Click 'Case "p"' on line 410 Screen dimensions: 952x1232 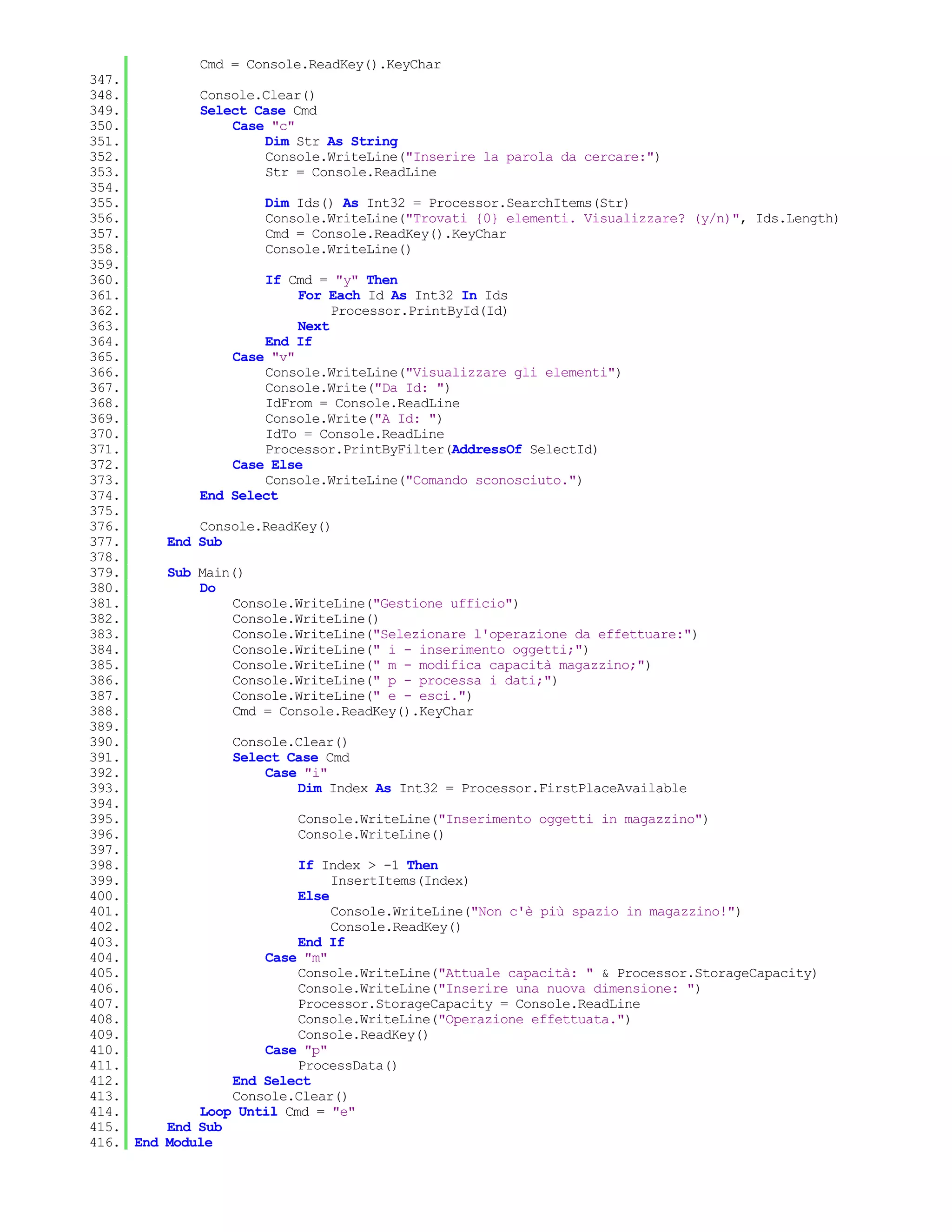[296, 1050]
